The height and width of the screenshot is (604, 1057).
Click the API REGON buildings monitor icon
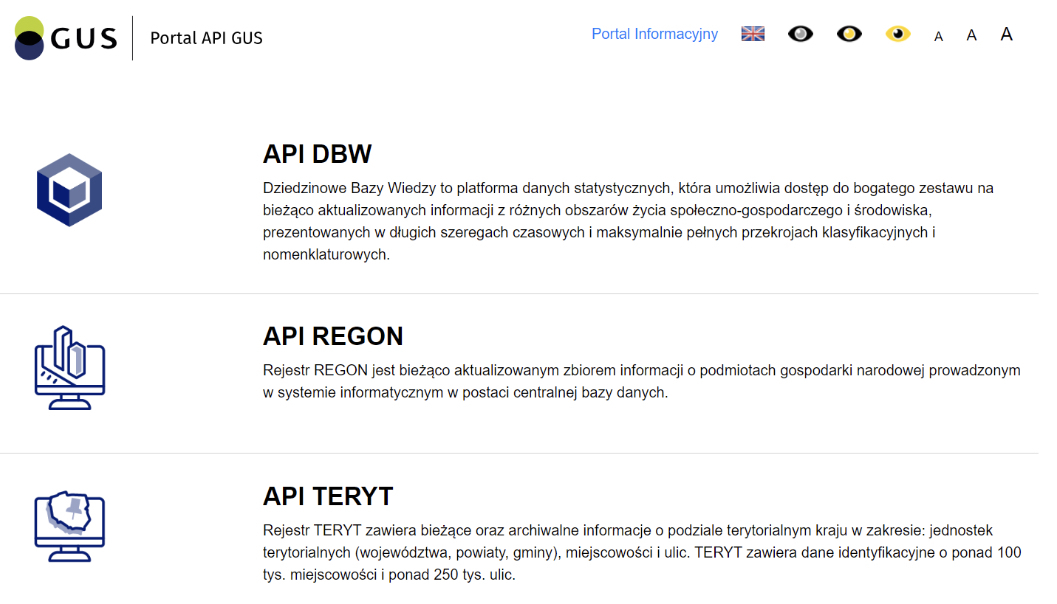click(70, 367)
